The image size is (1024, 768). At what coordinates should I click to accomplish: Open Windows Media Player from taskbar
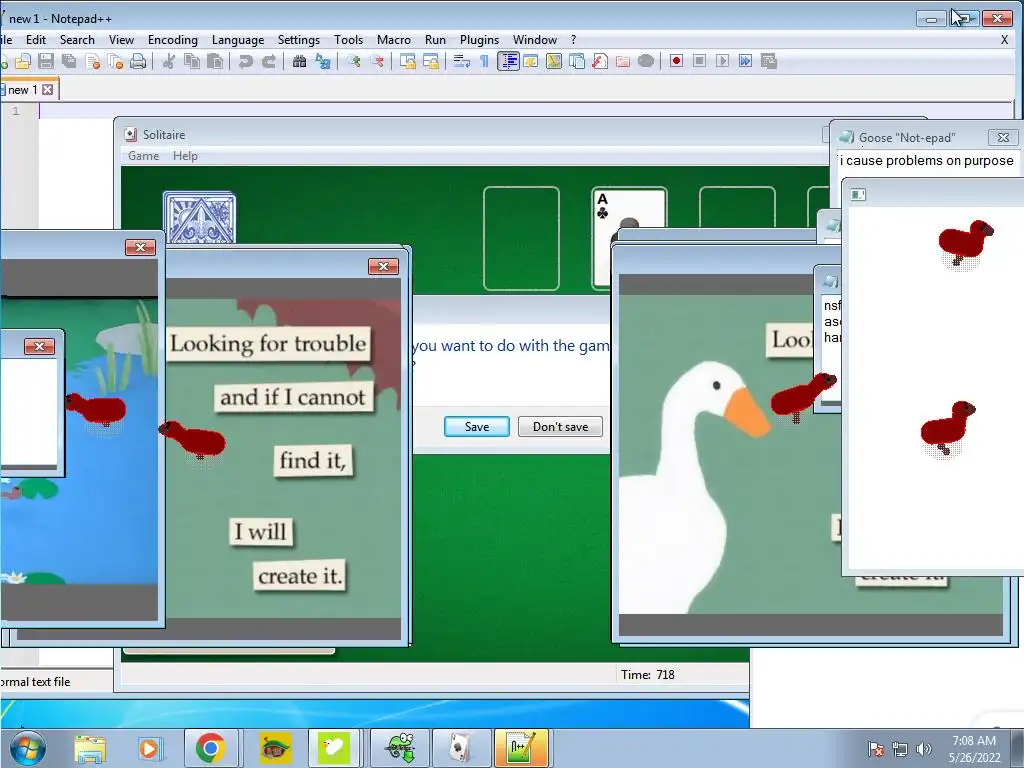149,748
